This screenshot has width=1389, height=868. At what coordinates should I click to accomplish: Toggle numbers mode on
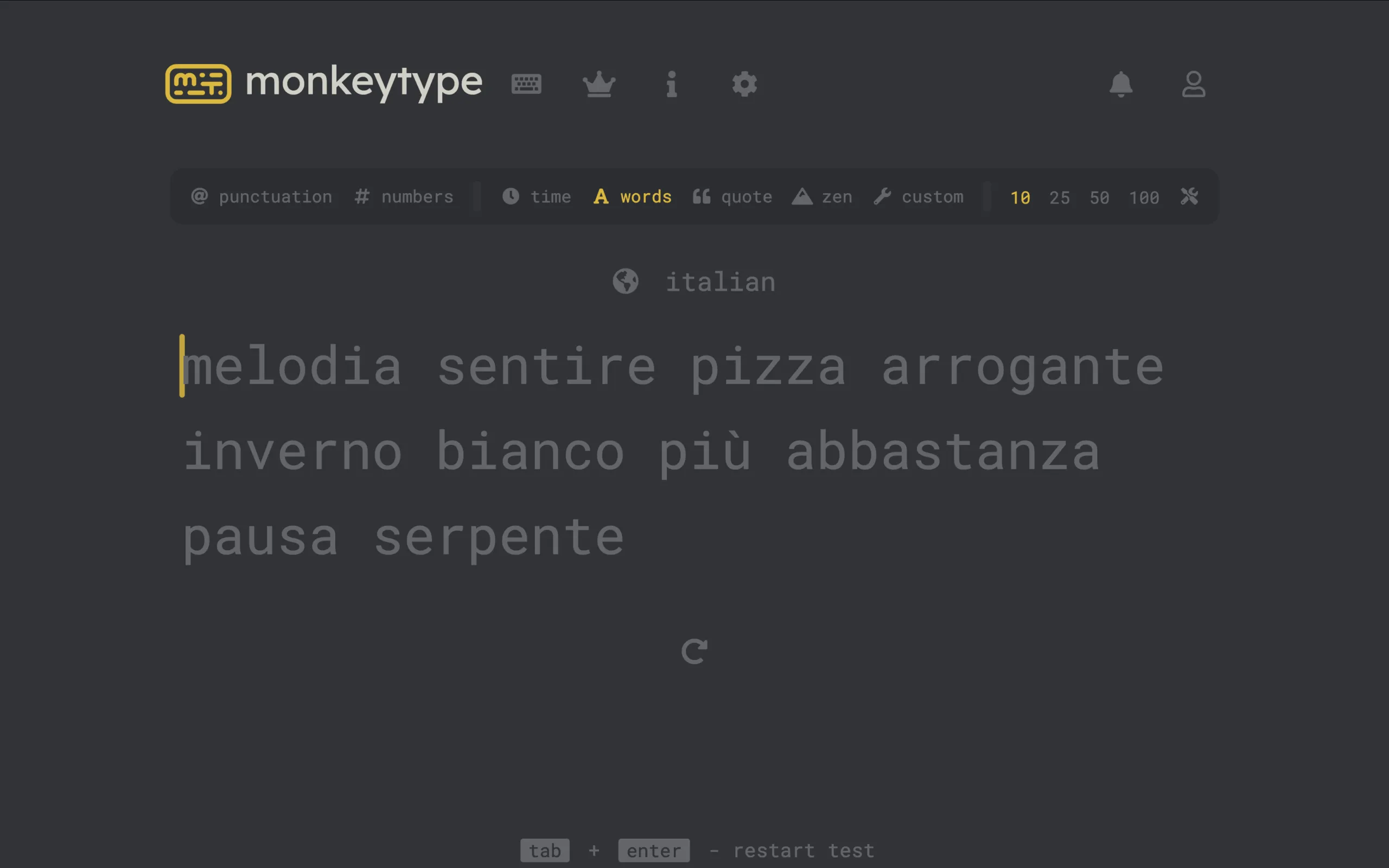coord(404,197)
